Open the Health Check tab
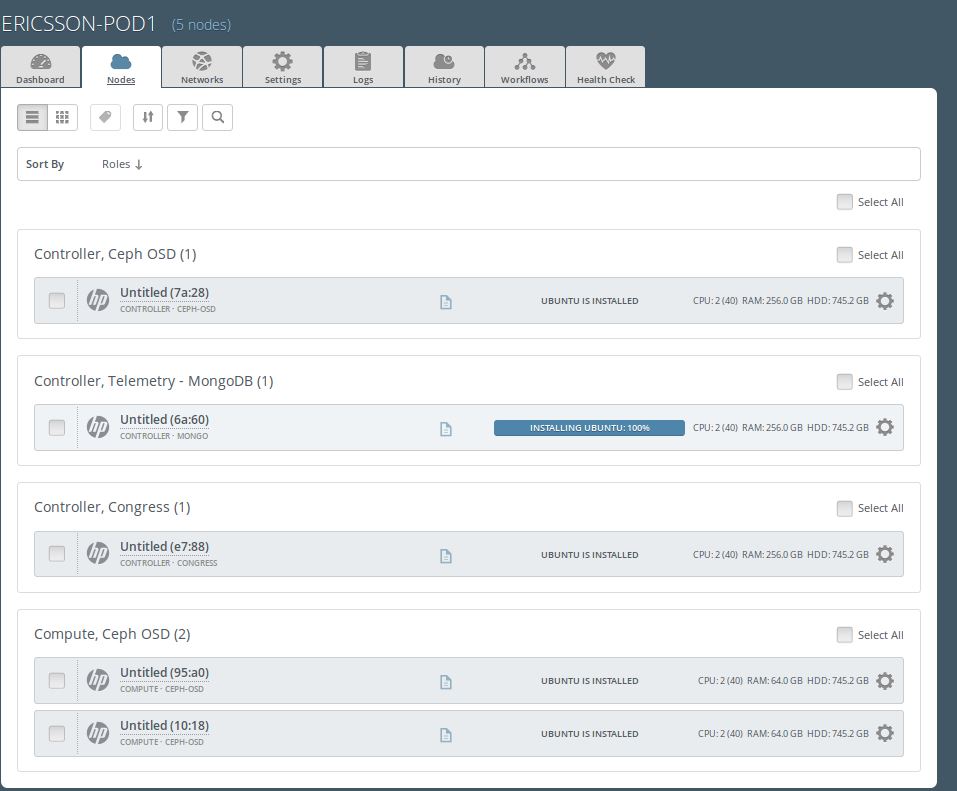 (605, 67)
